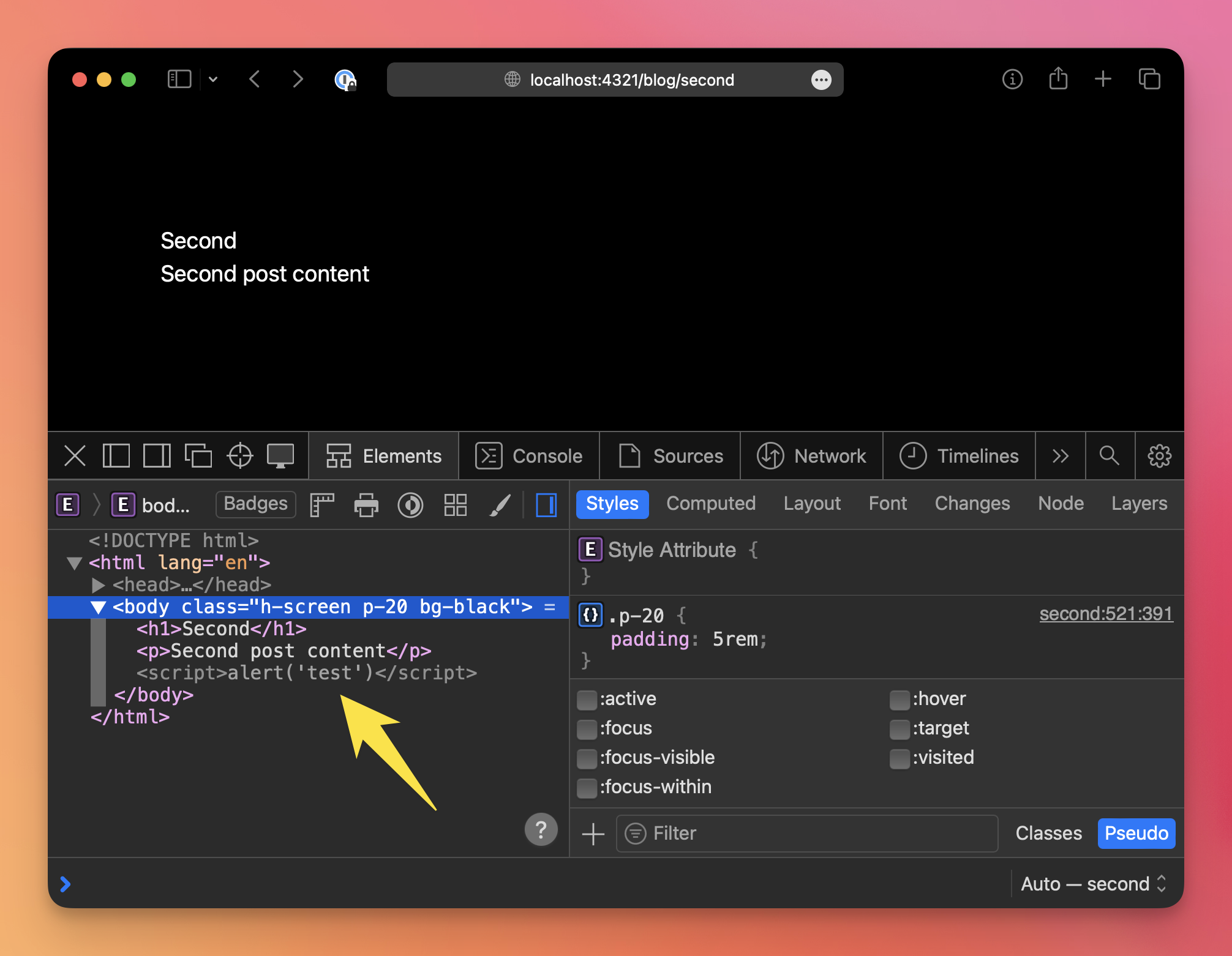1232x956 pixels.
Task: Toggle the rulers icon in Elements toolbar
Action: pos(322,505)
